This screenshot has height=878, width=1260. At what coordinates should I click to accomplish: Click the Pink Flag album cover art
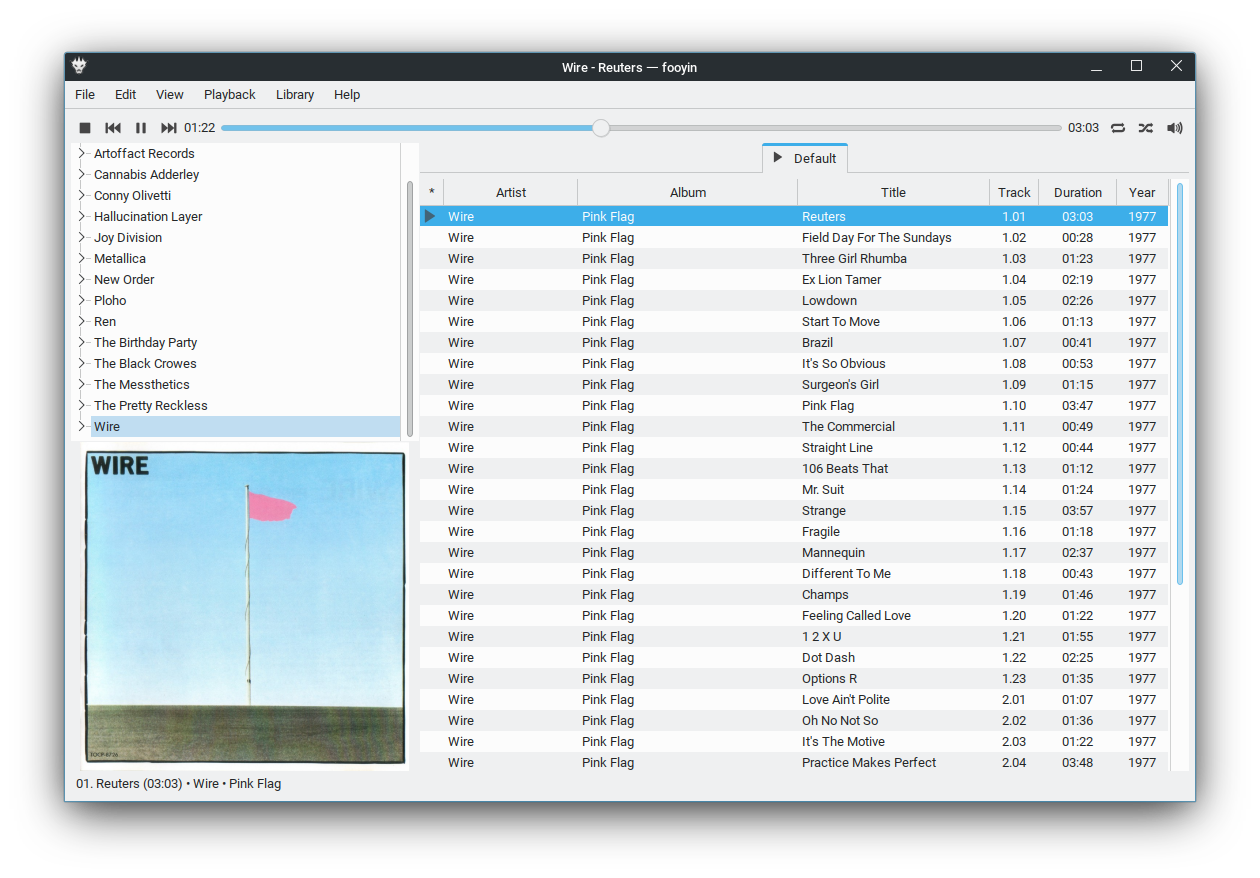(x=245, y=608)
